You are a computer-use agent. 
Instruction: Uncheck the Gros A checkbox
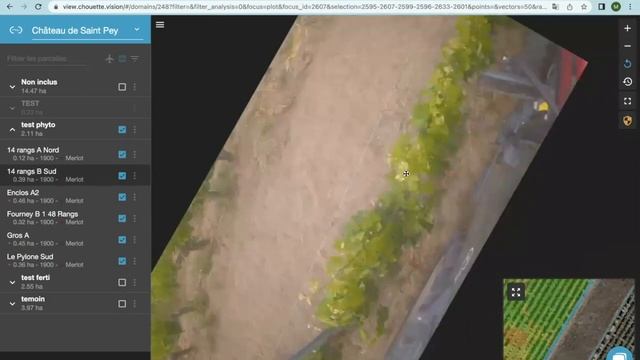point(122,240)
